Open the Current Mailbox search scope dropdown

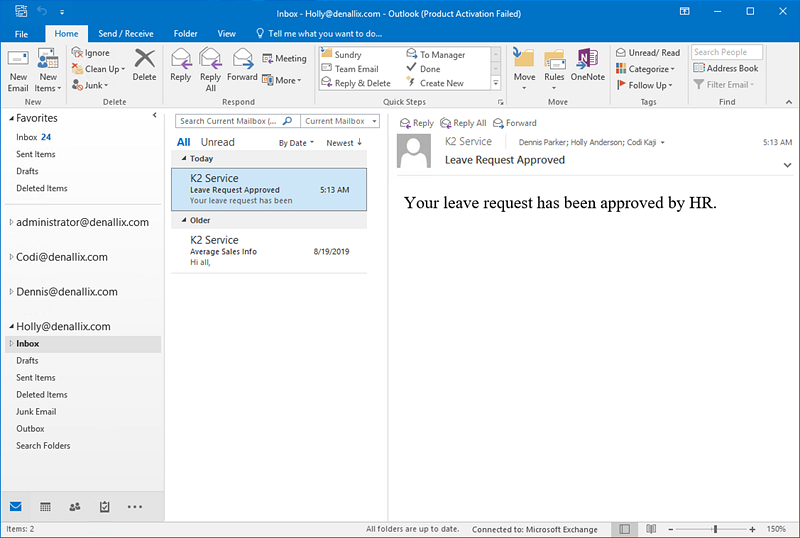[x=340, y=121]
